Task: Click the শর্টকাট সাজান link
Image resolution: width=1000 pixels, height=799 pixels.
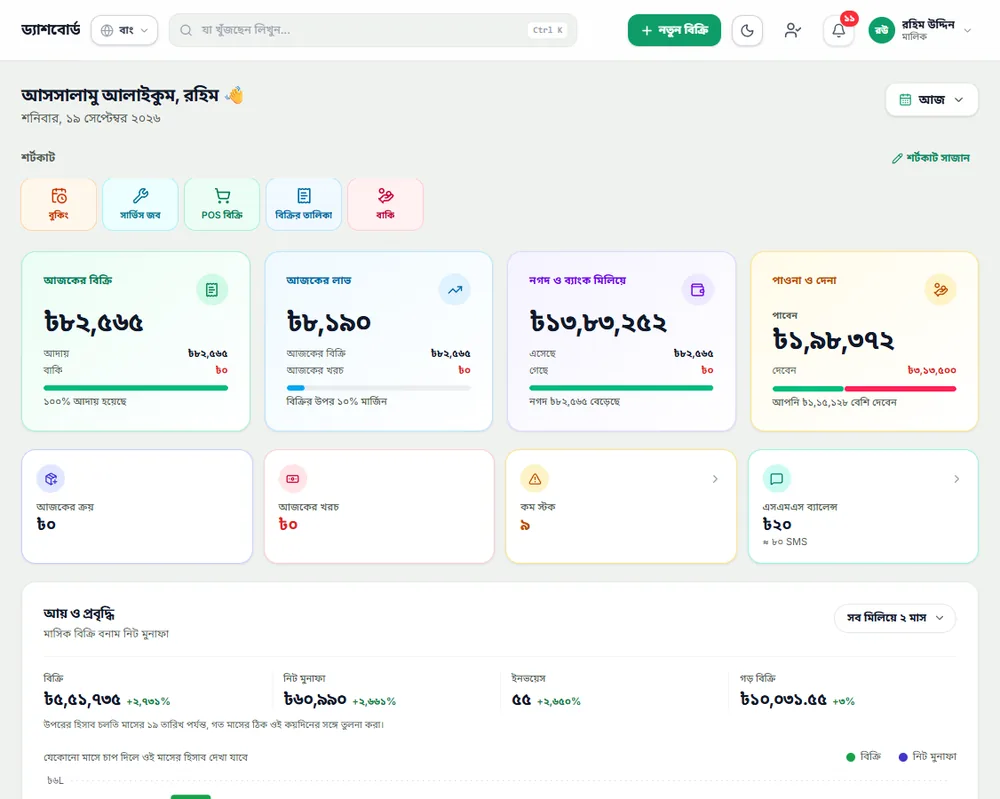Action: coord(930,158)
